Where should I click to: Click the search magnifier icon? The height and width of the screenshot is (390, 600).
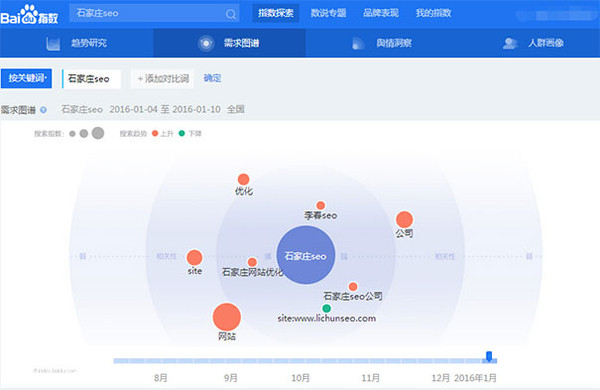pos(231,14)
